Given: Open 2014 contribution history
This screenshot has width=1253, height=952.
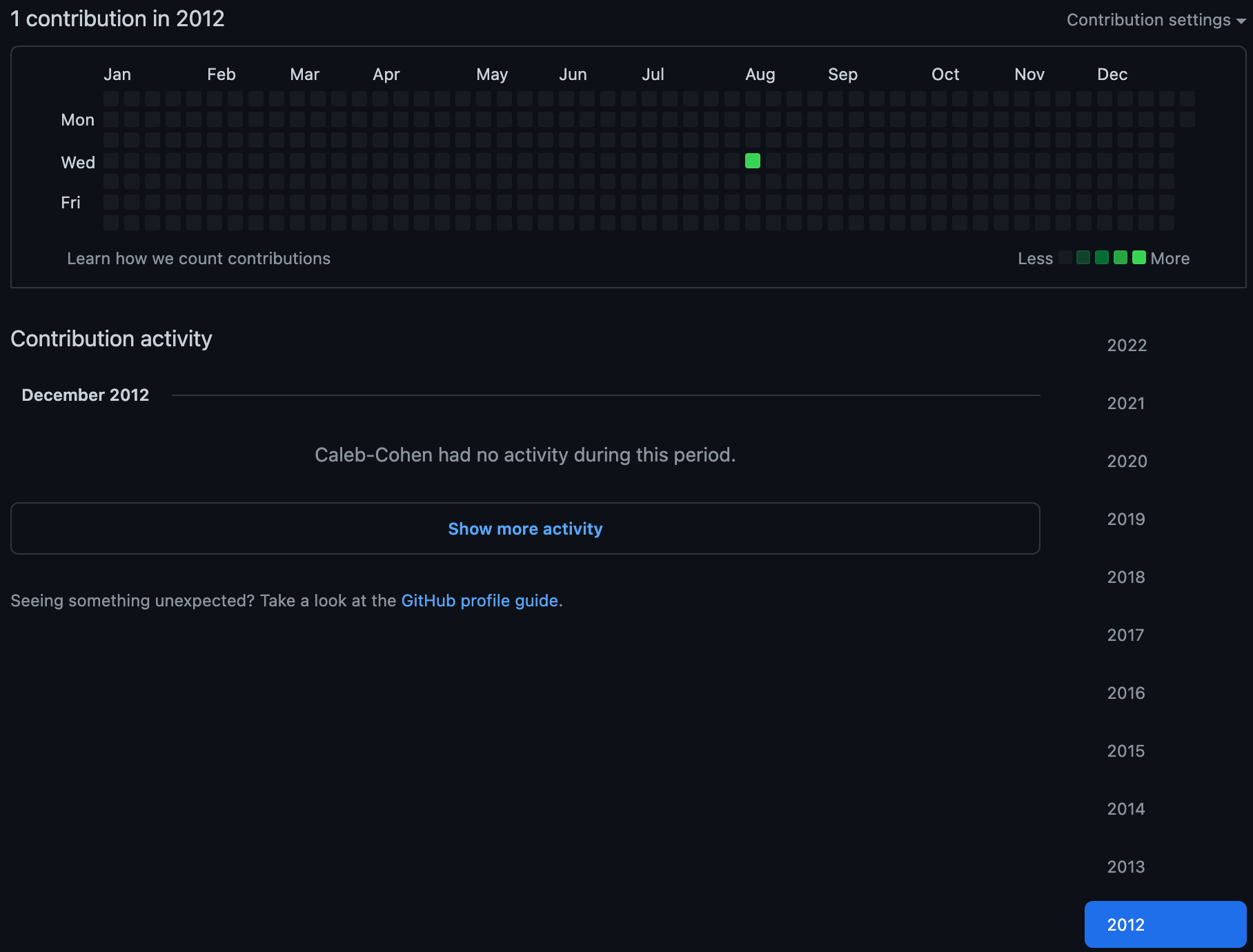Looking at the screenshot, I should coord(1126,809).
